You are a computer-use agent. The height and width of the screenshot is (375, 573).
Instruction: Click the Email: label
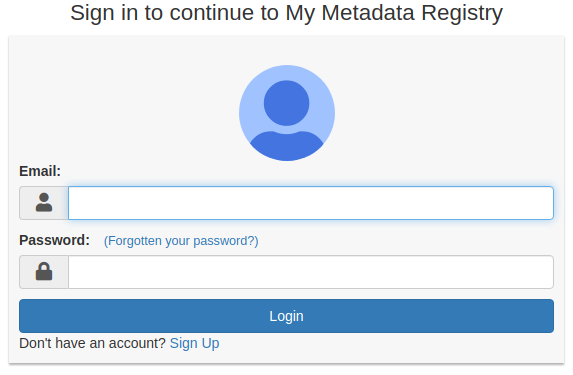point(40,171)
